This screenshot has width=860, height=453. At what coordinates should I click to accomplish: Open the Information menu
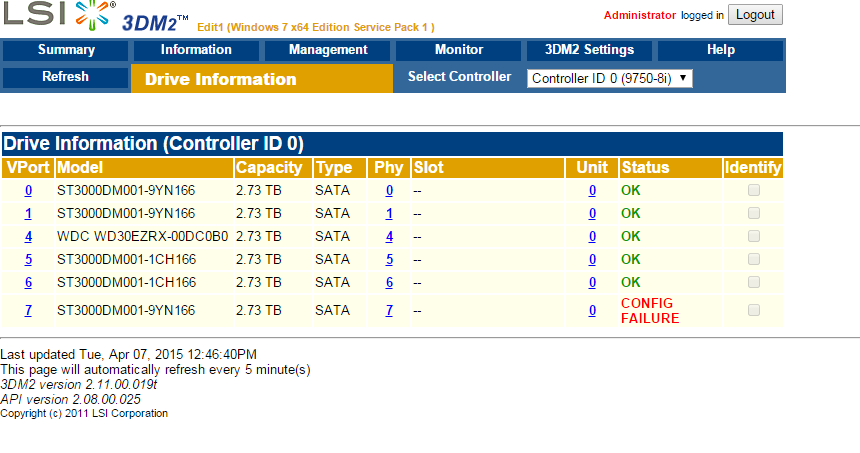coord(196,50)
